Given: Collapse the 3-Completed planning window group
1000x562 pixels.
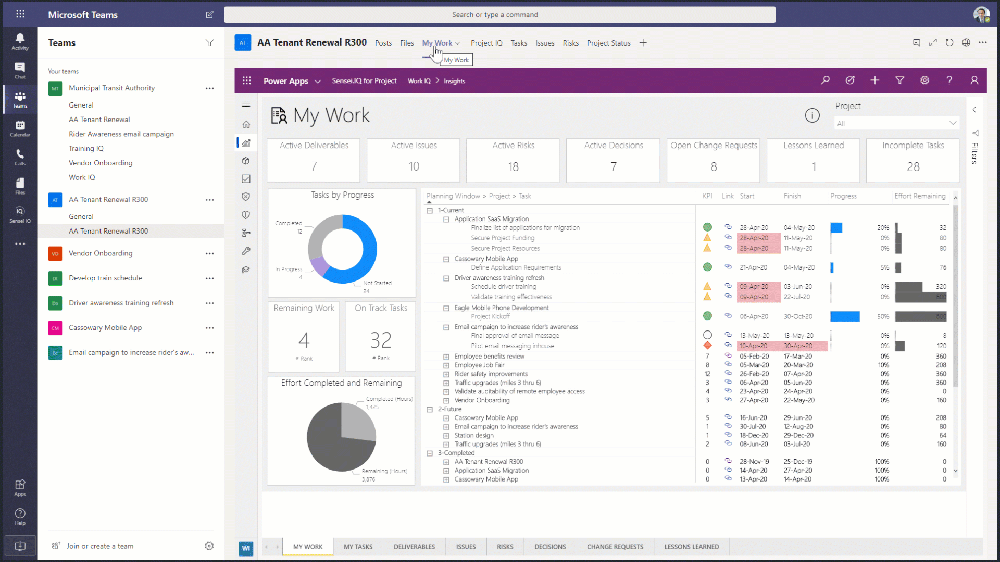Looking at the screenshot, I should (x=430, y=453).
